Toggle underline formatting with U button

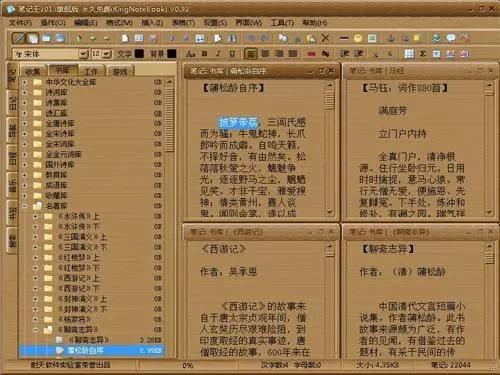pyautogui.click(x=232, y=54)
